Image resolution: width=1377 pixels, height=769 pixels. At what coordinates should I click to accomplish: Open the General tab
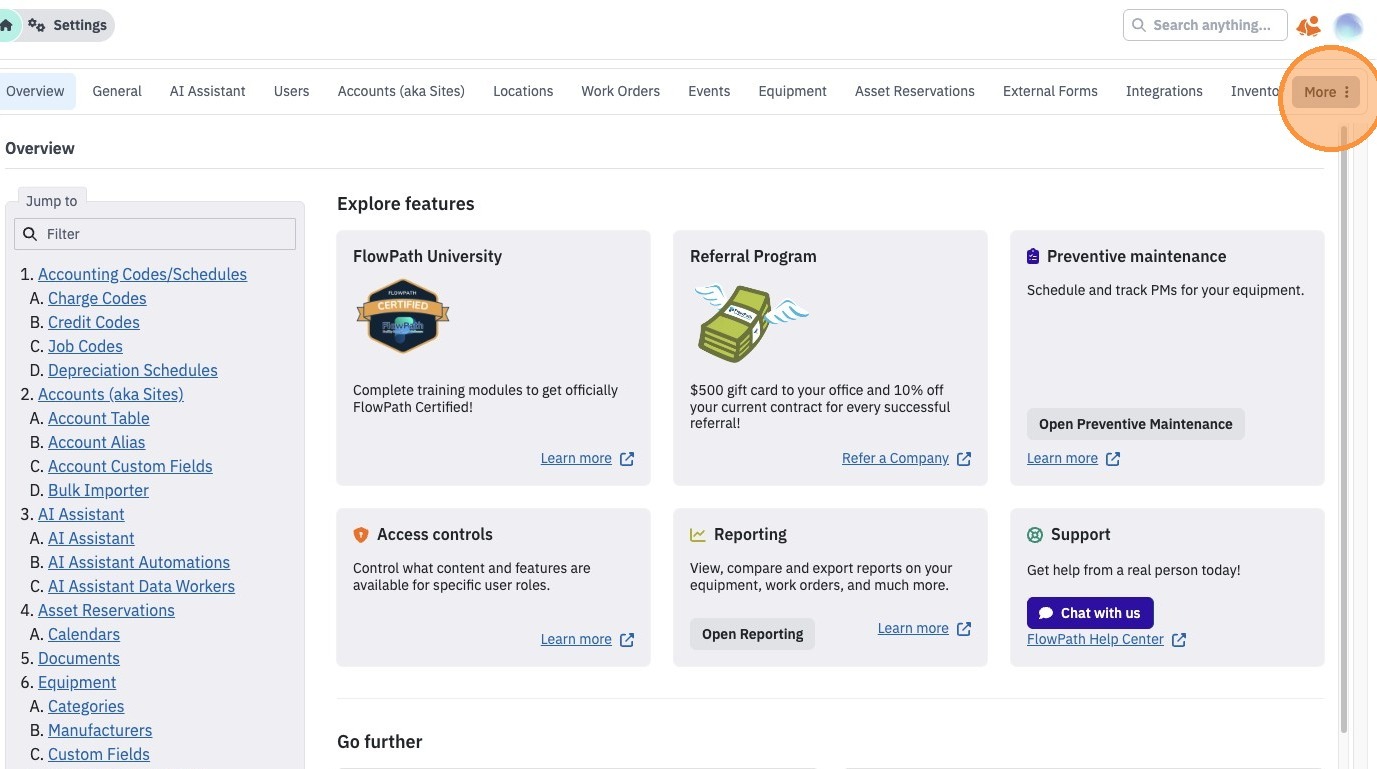point(117,91)
